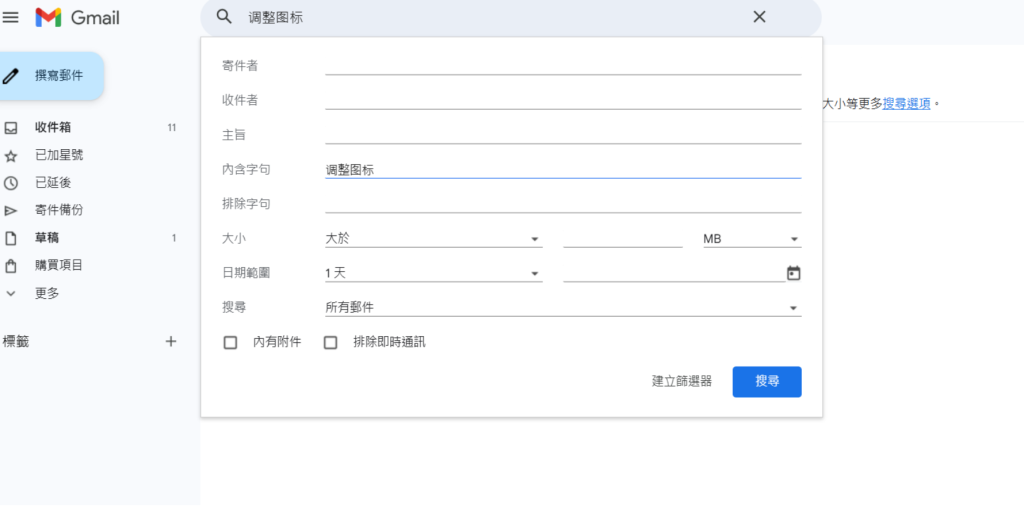Enable the 排除即時通訊 checkbox
Screen dimensions: 1024x508
pos(330,342)
